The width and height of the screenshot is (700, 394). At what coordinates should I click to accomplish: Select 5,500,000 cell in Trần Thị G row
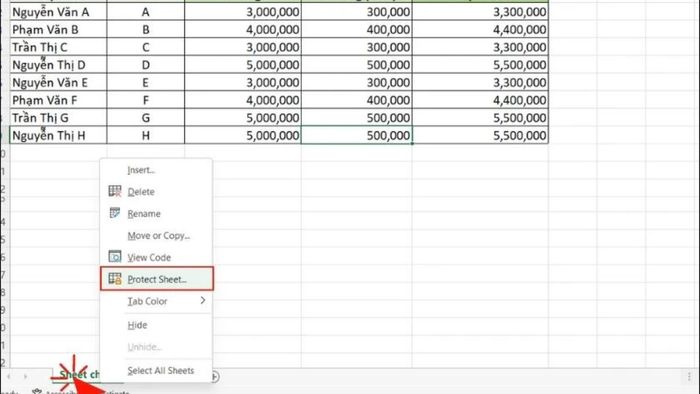click(x=480, y=118)
